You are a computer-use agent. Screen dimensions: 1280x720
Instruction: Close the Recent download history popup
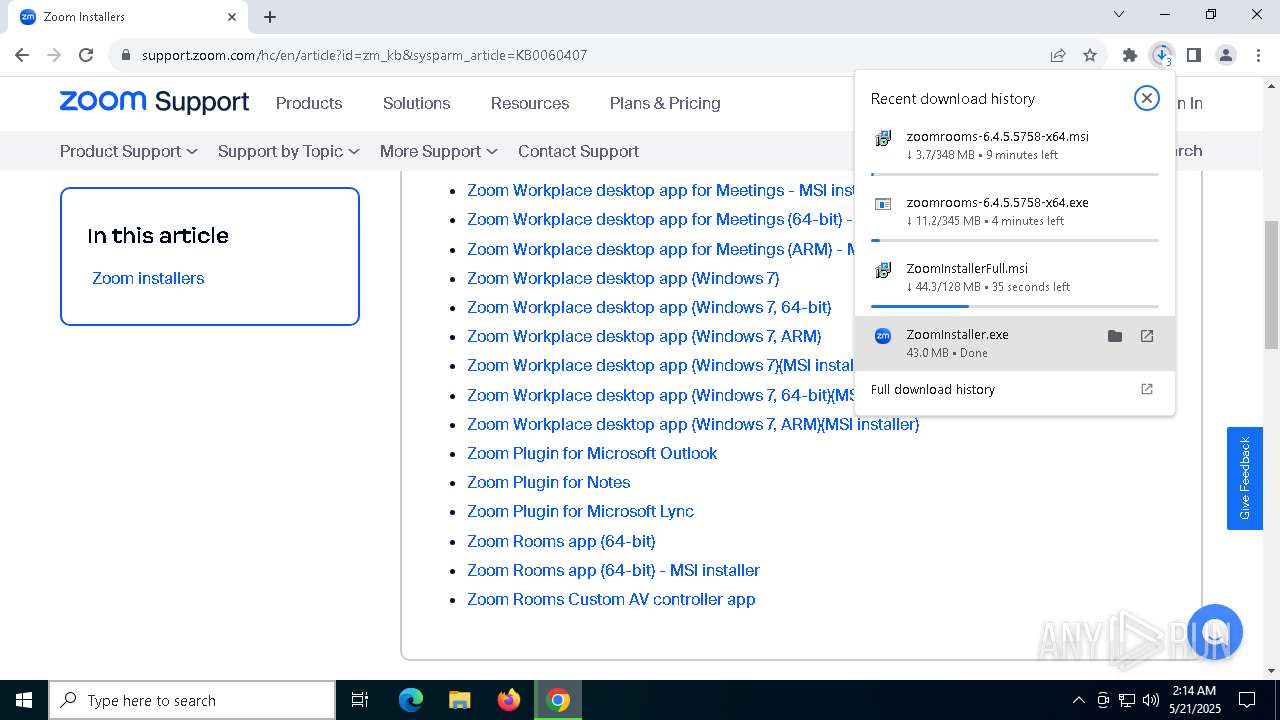pos(1146,98)
